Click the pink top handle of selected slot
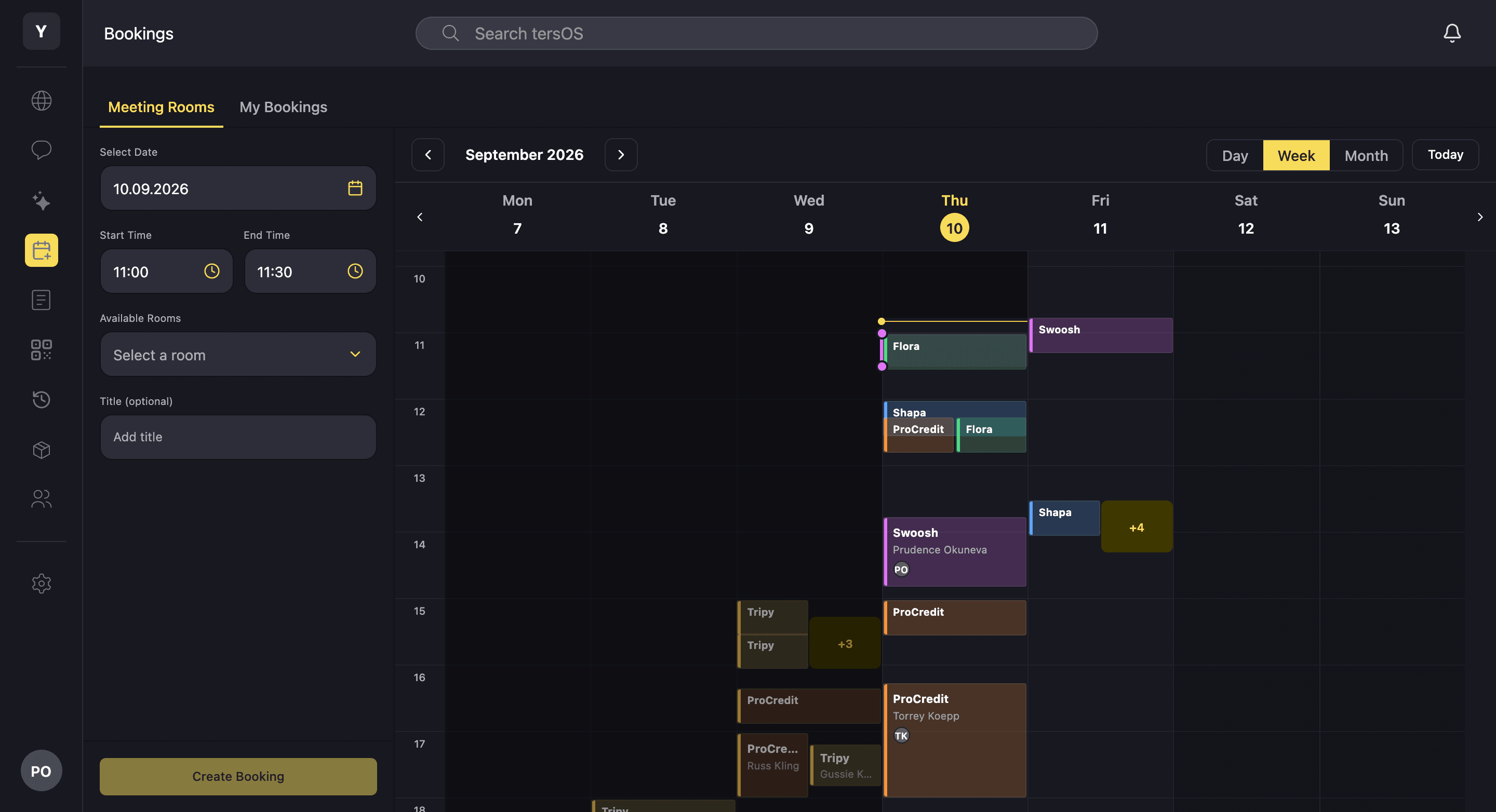 (881, 333)
